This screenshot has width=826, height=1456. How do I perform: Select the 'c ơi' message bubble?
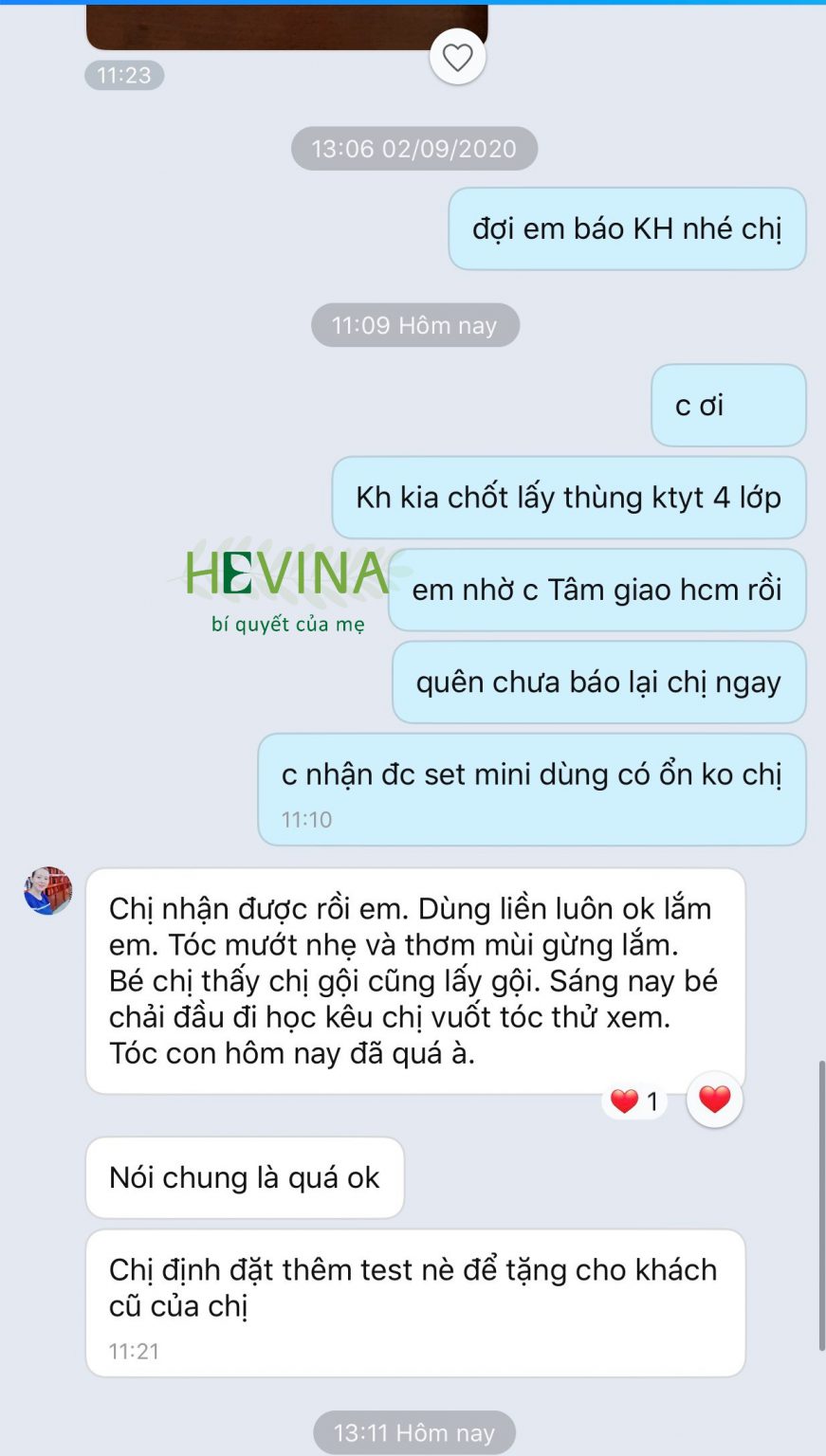728,405
